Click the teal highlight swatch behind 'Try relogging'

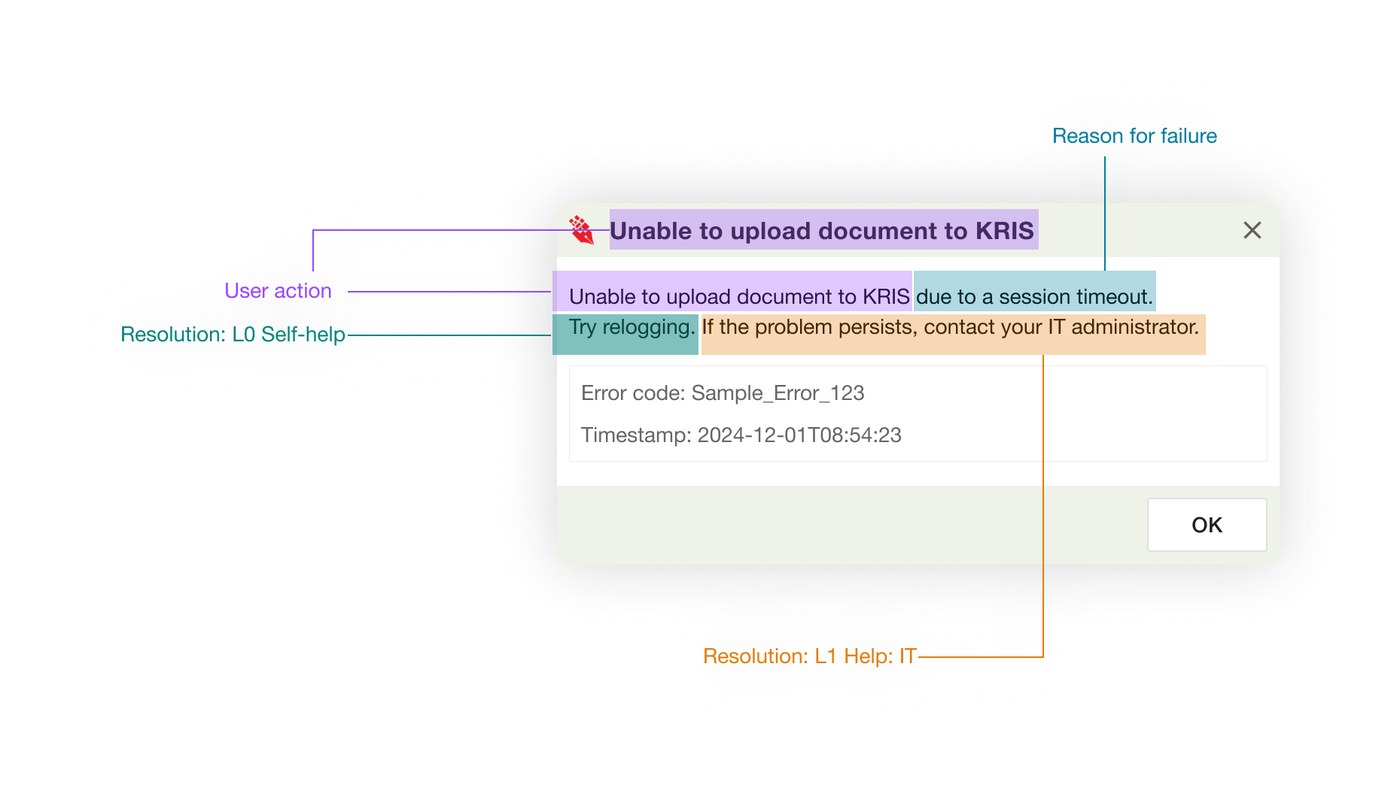[625, 335]
